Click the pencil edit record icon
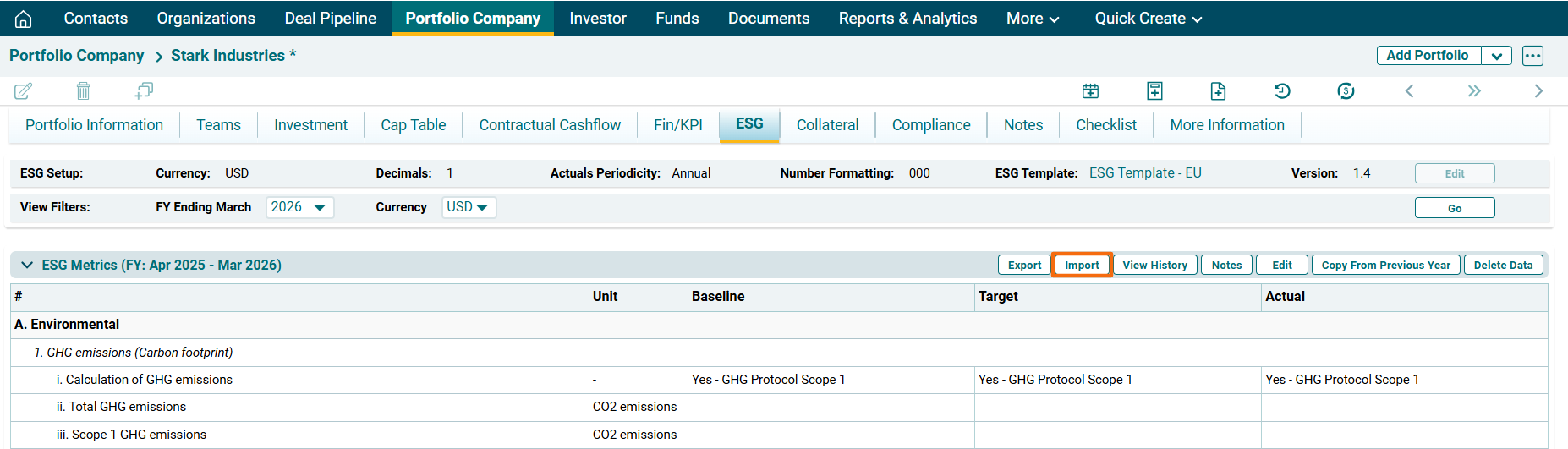This screenshot has width=1568, height=449. click(24, 90)
